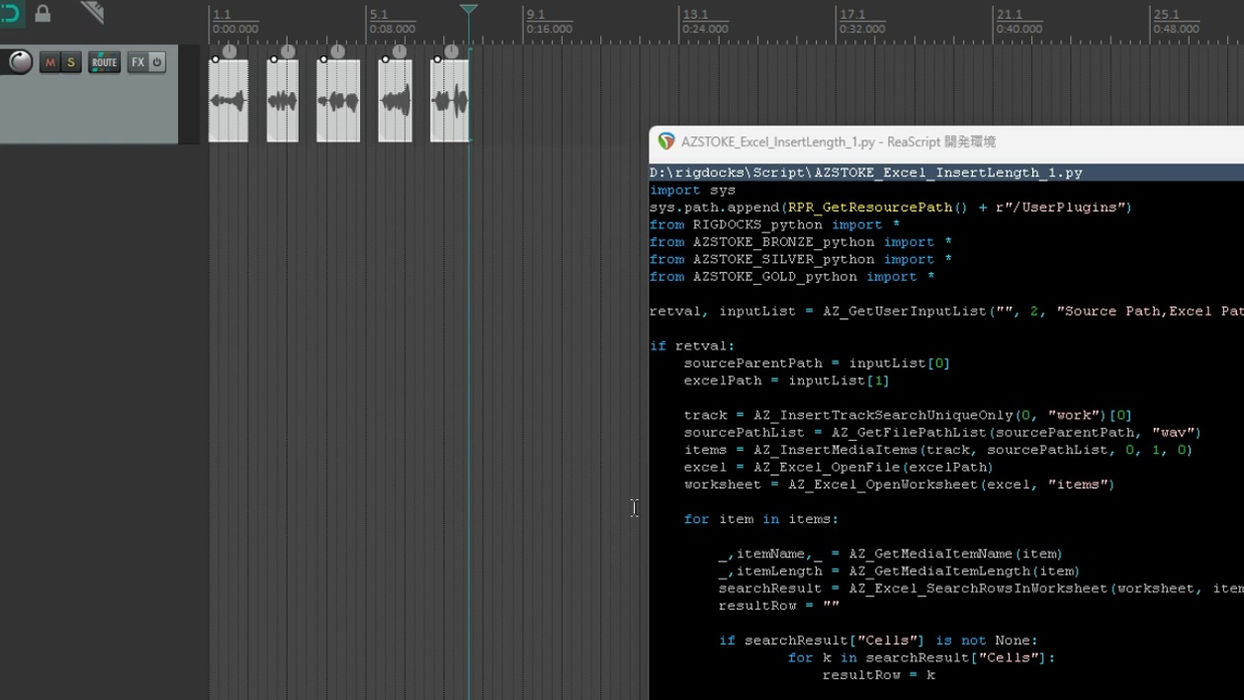Click ruler at measure 13.1
The image size is (1244, 700).
(x=696, y=15)
